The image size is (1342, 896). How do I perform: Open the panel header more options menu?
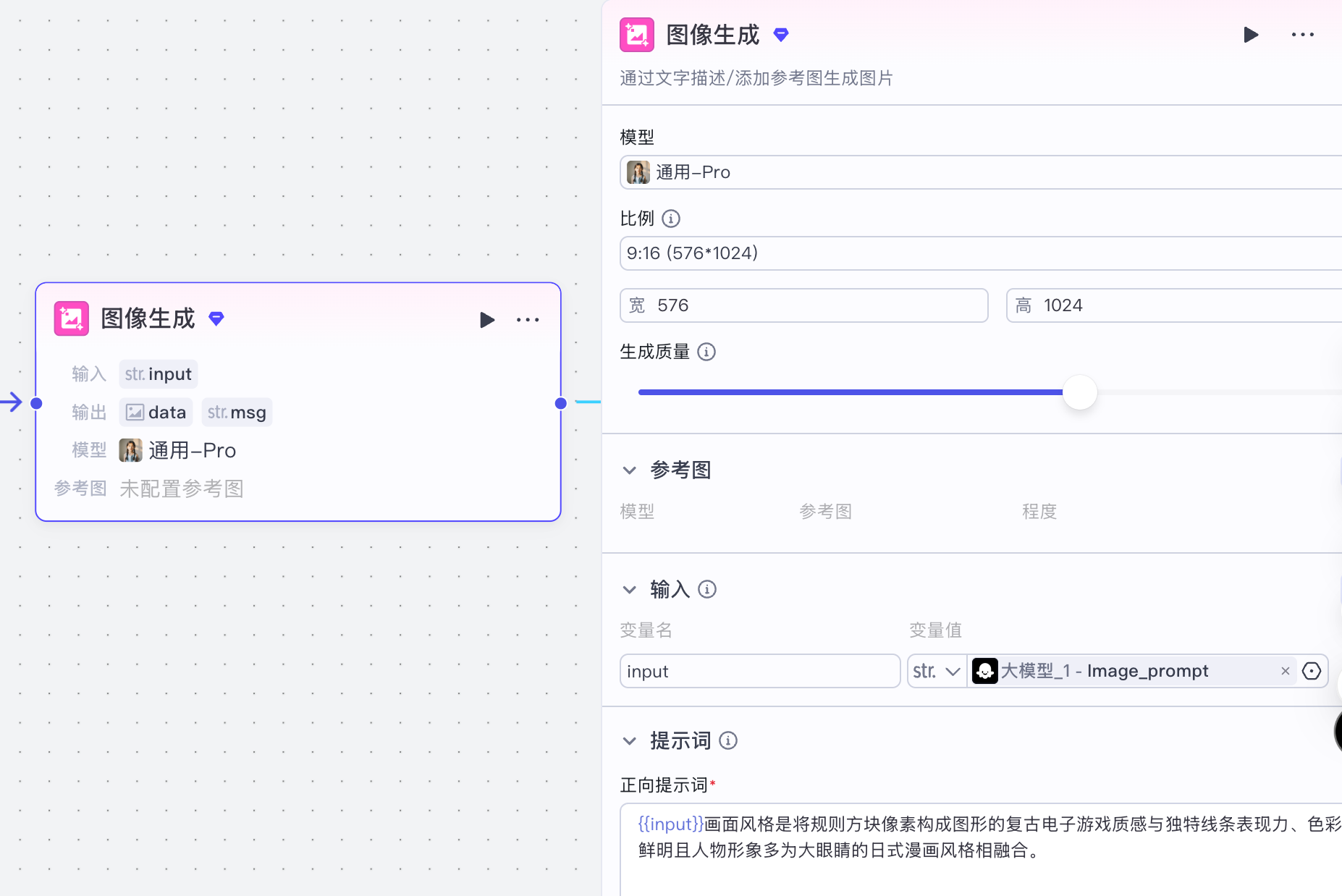(x=1302, y=35)
